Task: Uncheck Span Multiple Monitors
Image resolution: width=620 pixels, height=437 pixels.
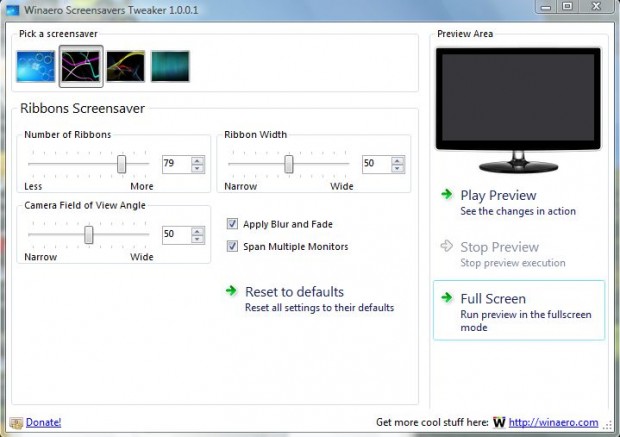Action: click(x=233, y=246)
